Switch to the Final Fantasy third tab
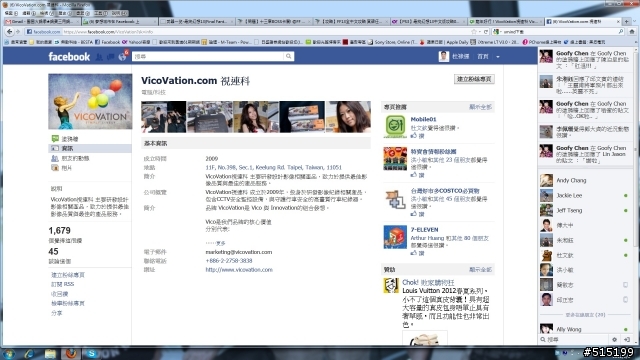The image size is (640, 360). point(196,21)
